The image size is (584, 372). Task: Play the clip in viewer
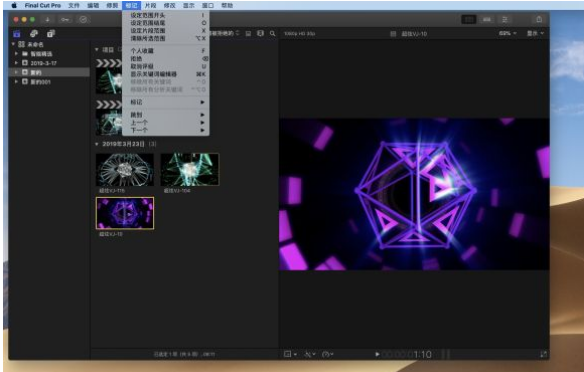(x=377, y=354)
